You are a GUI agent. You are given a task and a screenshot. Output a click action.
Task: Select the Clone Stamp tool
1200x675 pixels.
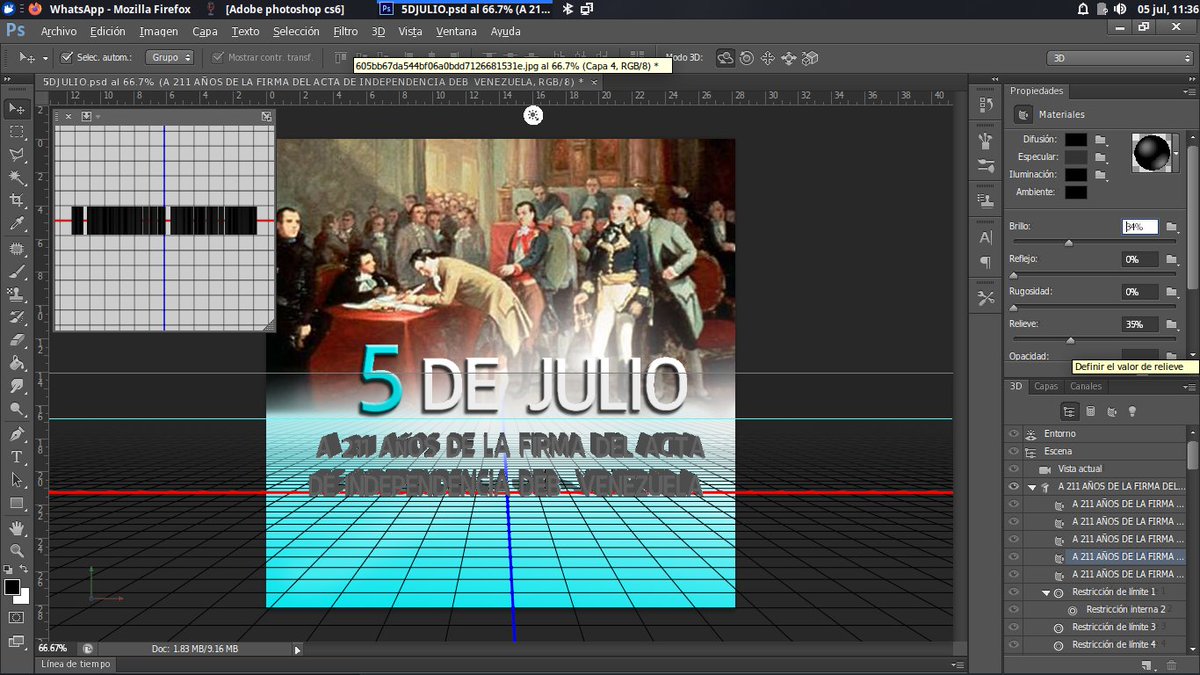tap(17, 294)
